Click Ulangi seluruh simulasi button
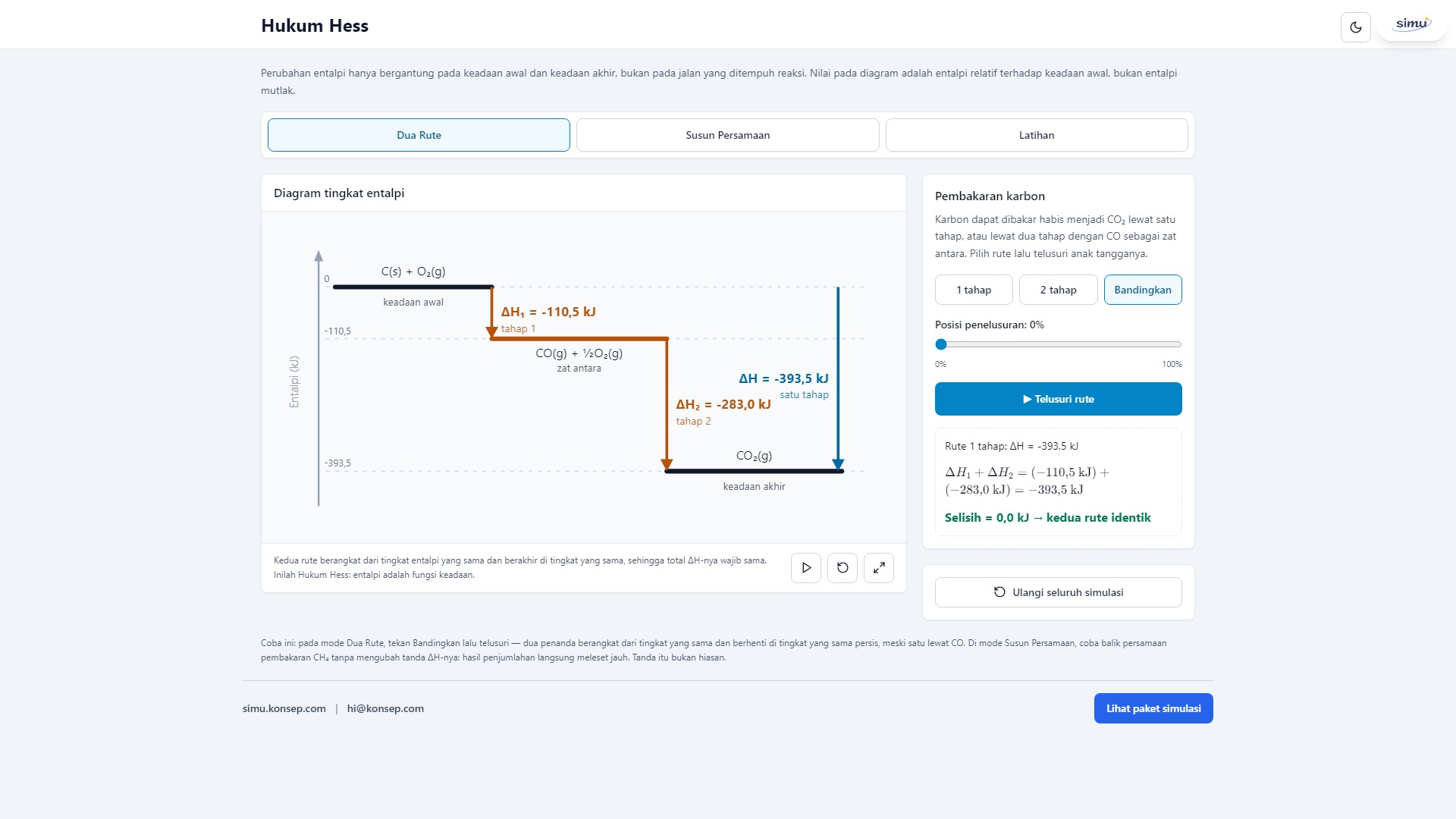This screenshot has height=819, width=1456. pyautogui.click(x=1058, y=592)
